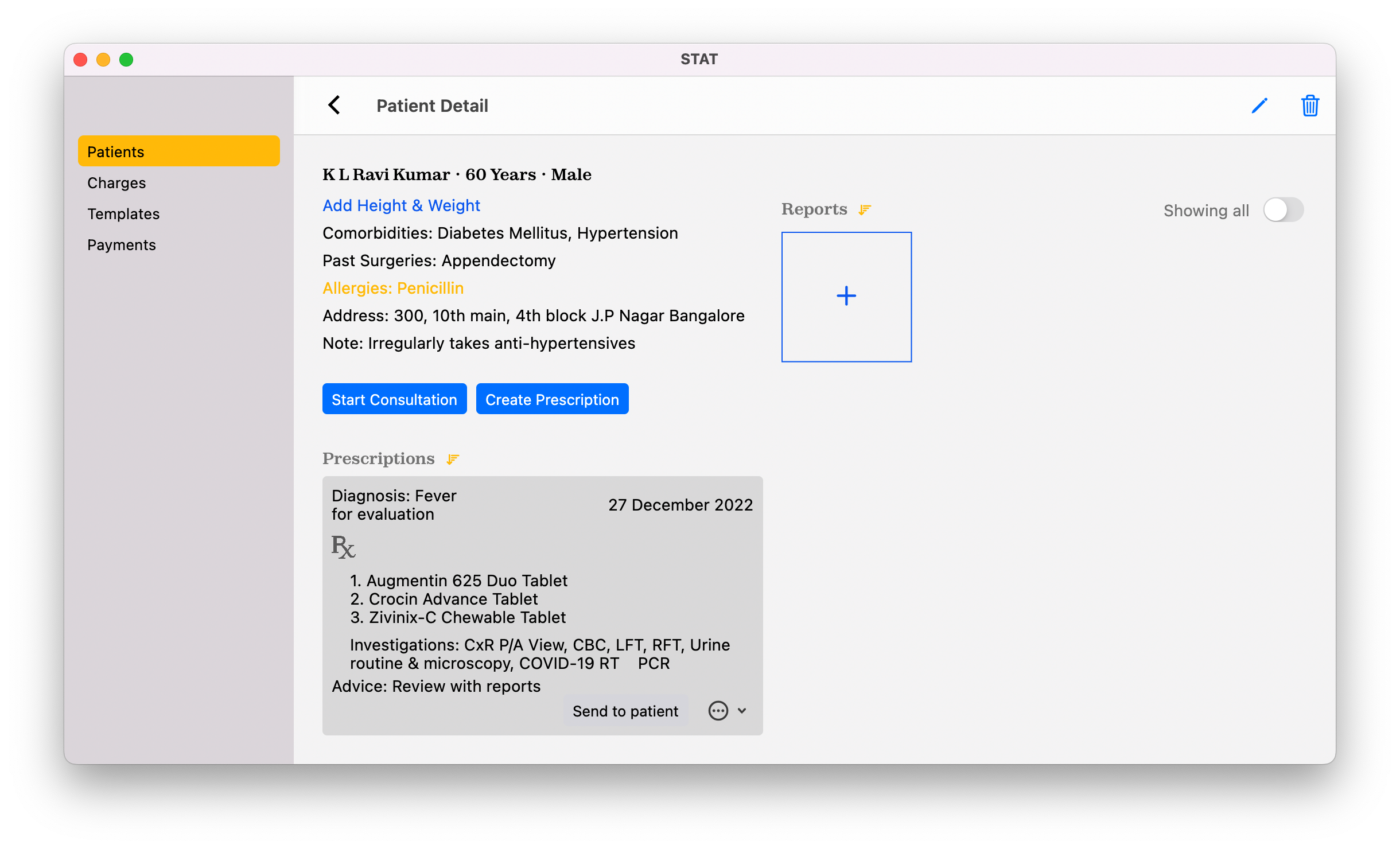Image resolution: width=1400 pixels, height=849 pixels.
Task: Open the prescription's ellipsis more-options icon
Action: pos(718,711)
